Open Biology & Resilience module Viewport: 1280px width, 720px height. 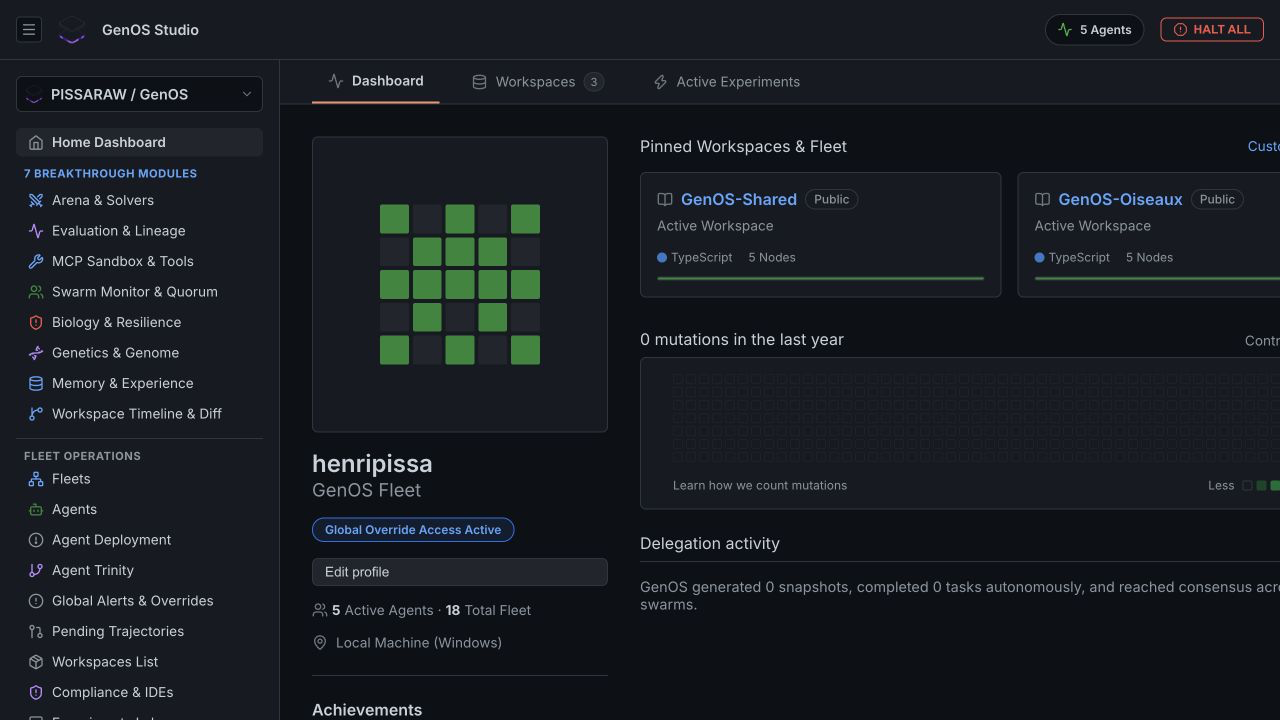139,322
